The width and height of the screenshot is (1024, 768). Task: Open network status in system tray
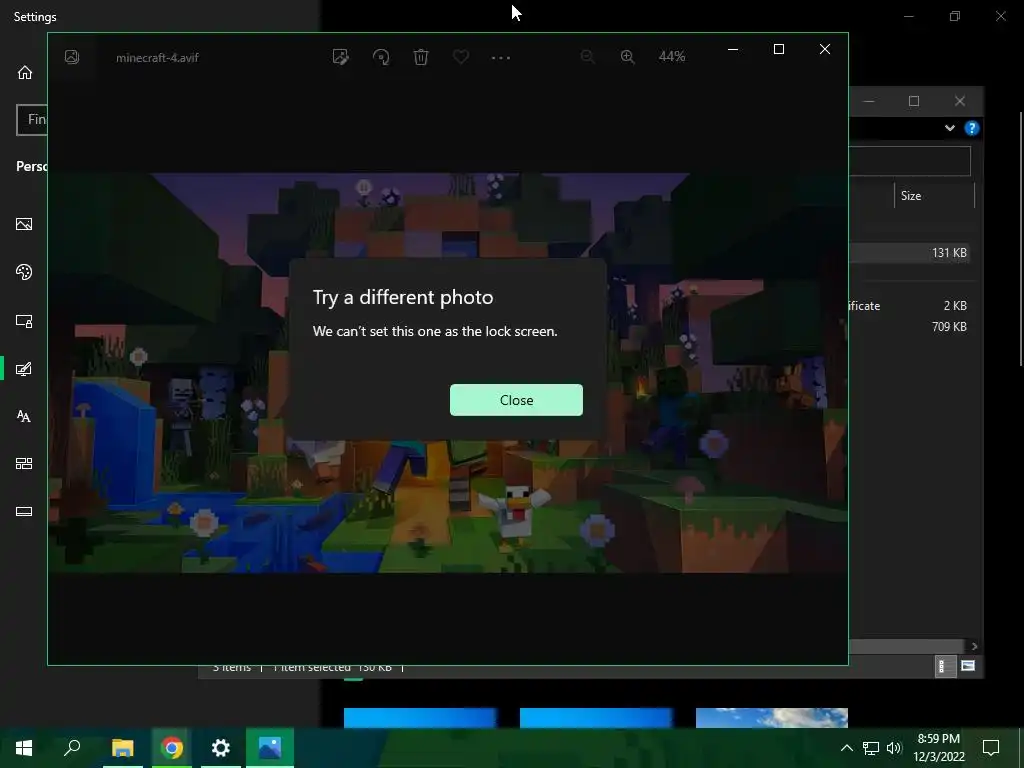871,748
